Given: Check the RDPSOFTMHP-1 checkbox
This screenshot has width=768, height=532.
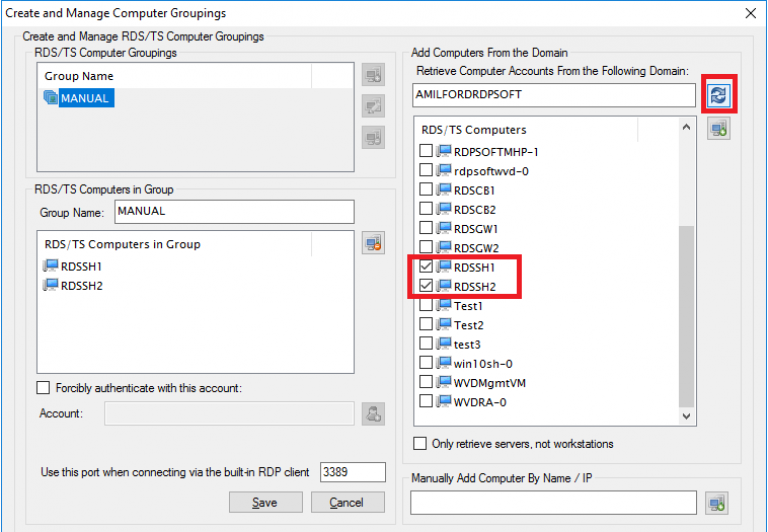Looking at the screenshot, I should tap(426, 150).
